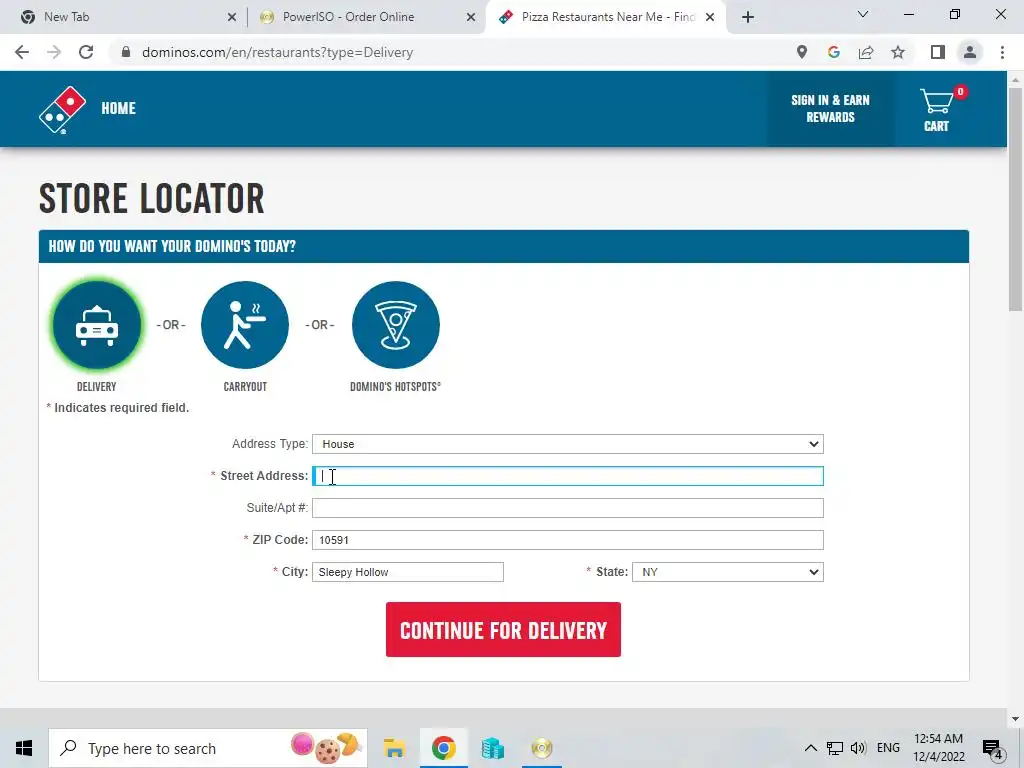Viewport: 1024px width, 768px height.
Task: Click the padlock site info icon
Action: click(126, 52)
